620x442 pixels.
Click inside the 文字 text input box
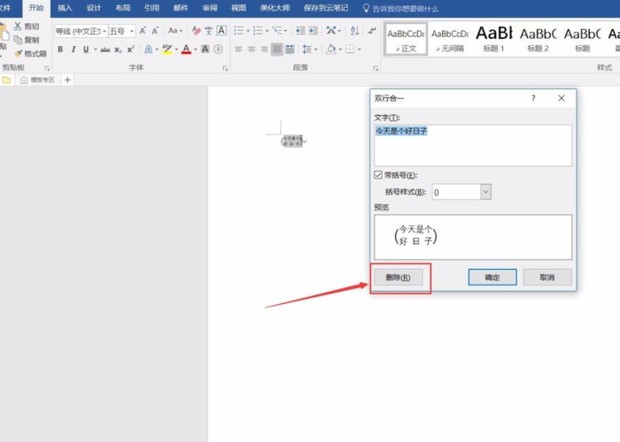[473, 145]
